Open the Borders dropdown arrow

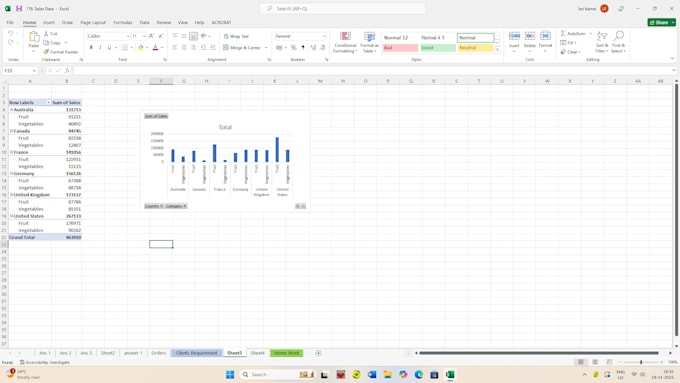[131, 47]
